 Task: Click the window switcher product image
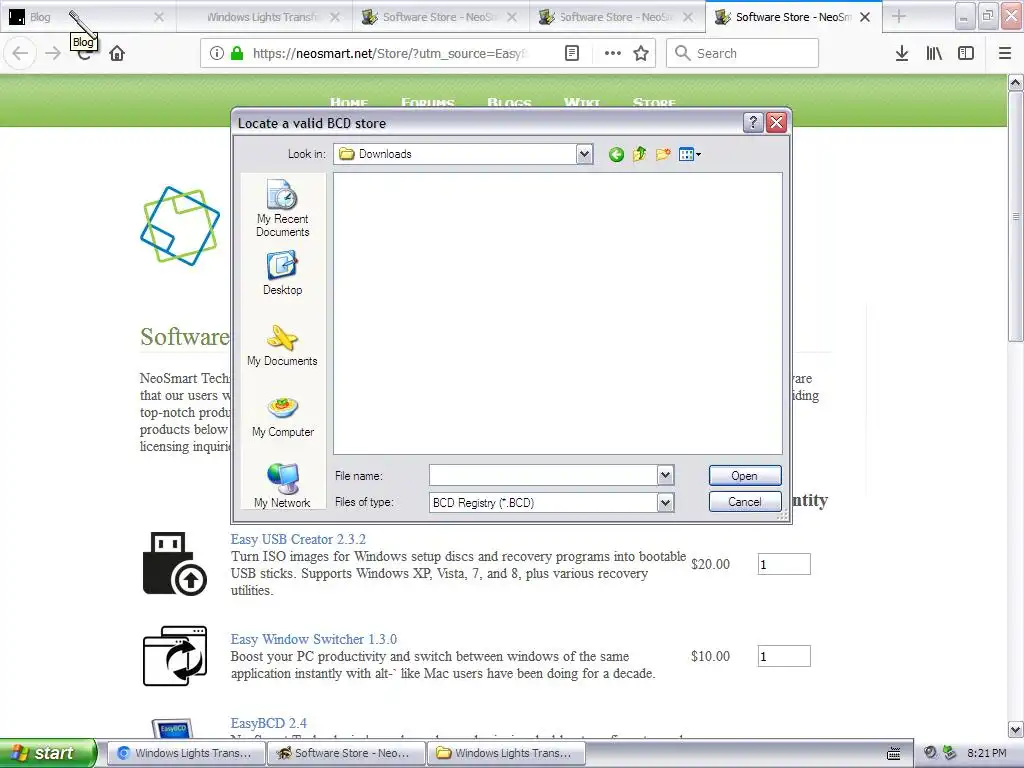pyautogui.click(x=174, y=656)
